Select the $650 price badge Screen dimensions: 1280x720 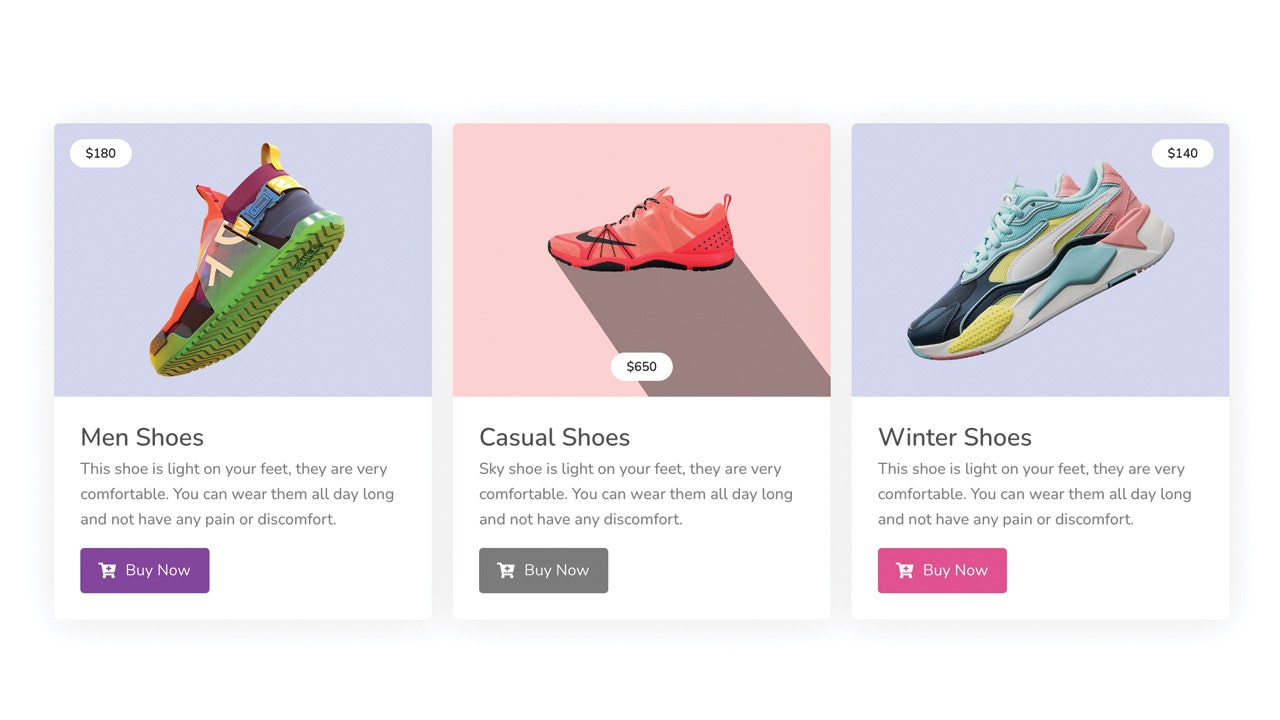click(x=641, y=366)
